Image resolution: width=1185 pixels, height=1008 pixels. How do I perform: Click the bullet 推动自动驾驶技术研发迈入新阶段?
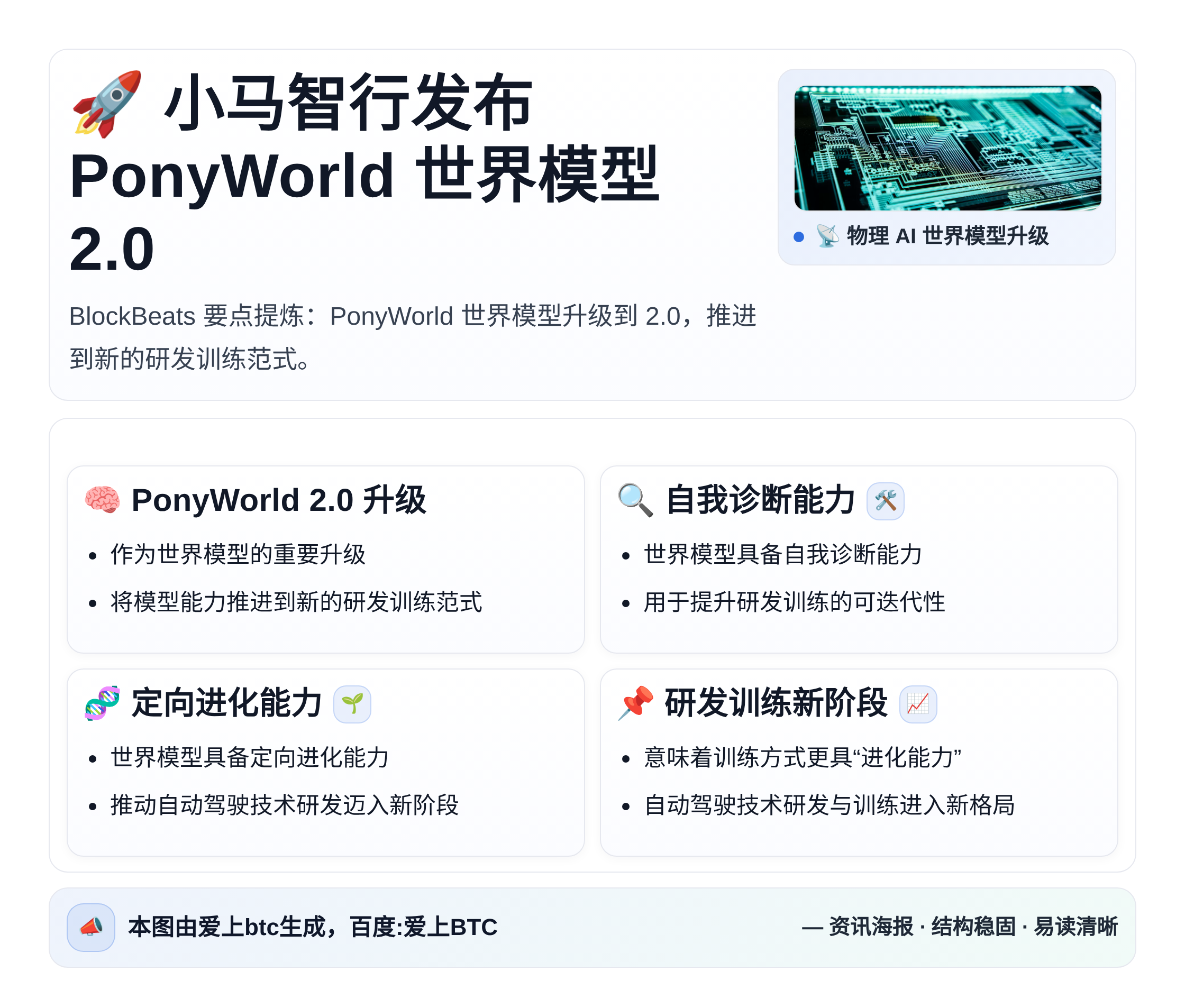click(284, 805)
